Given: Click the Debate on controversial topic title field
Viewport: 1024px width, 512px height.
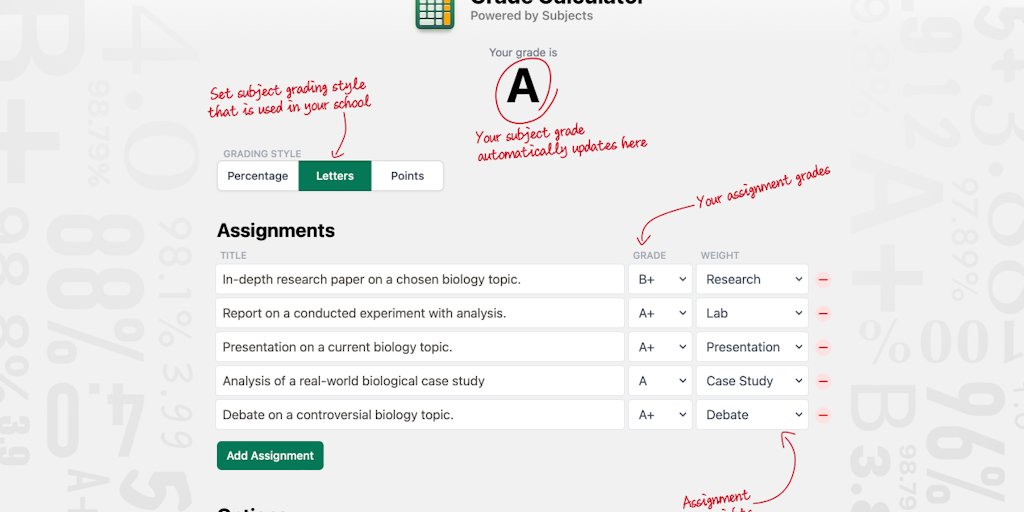Looking at the screenshot, I should 420,415.
